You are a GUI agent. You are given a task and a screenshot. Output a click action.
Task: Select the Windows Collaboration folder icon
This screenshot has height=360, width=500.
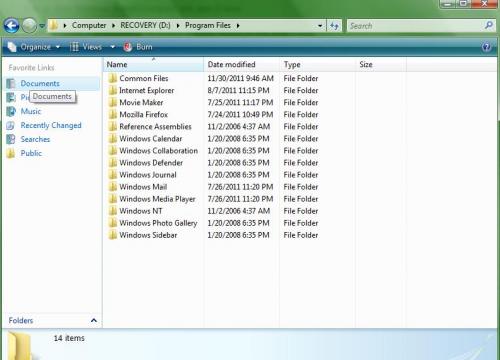click(x=113, y=151)
